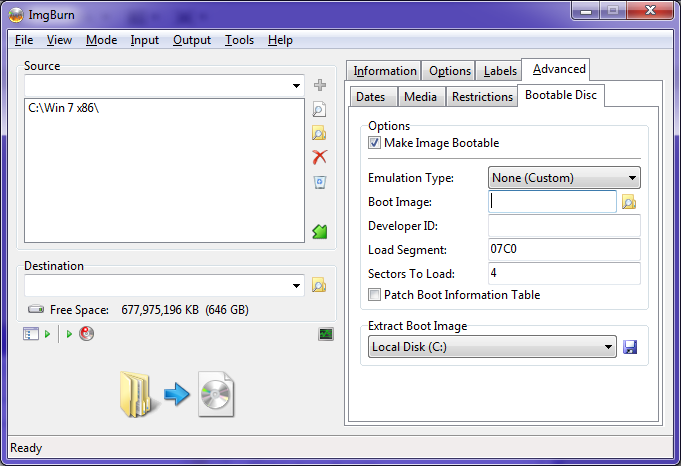Open the Source dropdown list

296,86
